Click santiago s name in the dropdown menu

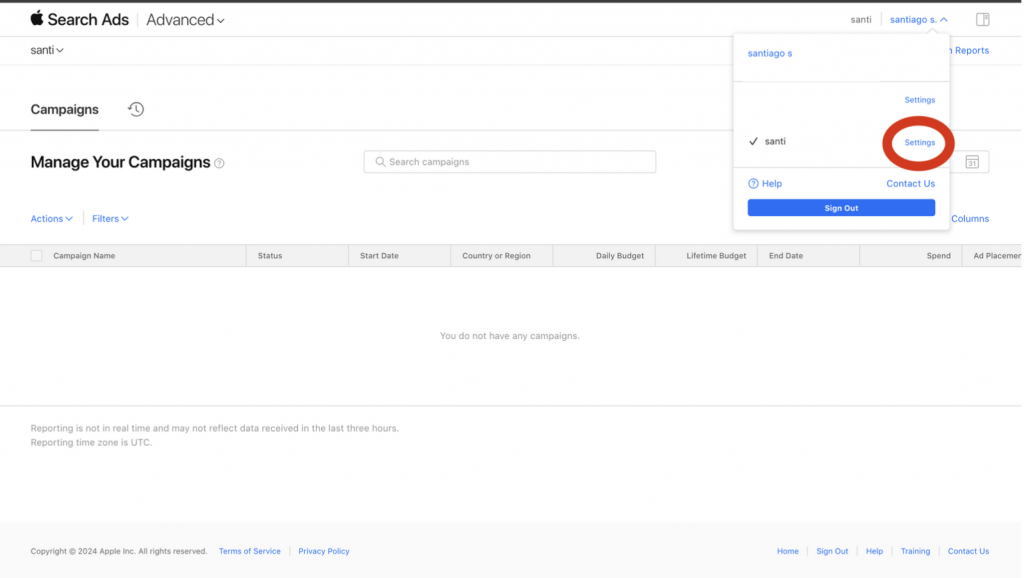tap(769, 54)
